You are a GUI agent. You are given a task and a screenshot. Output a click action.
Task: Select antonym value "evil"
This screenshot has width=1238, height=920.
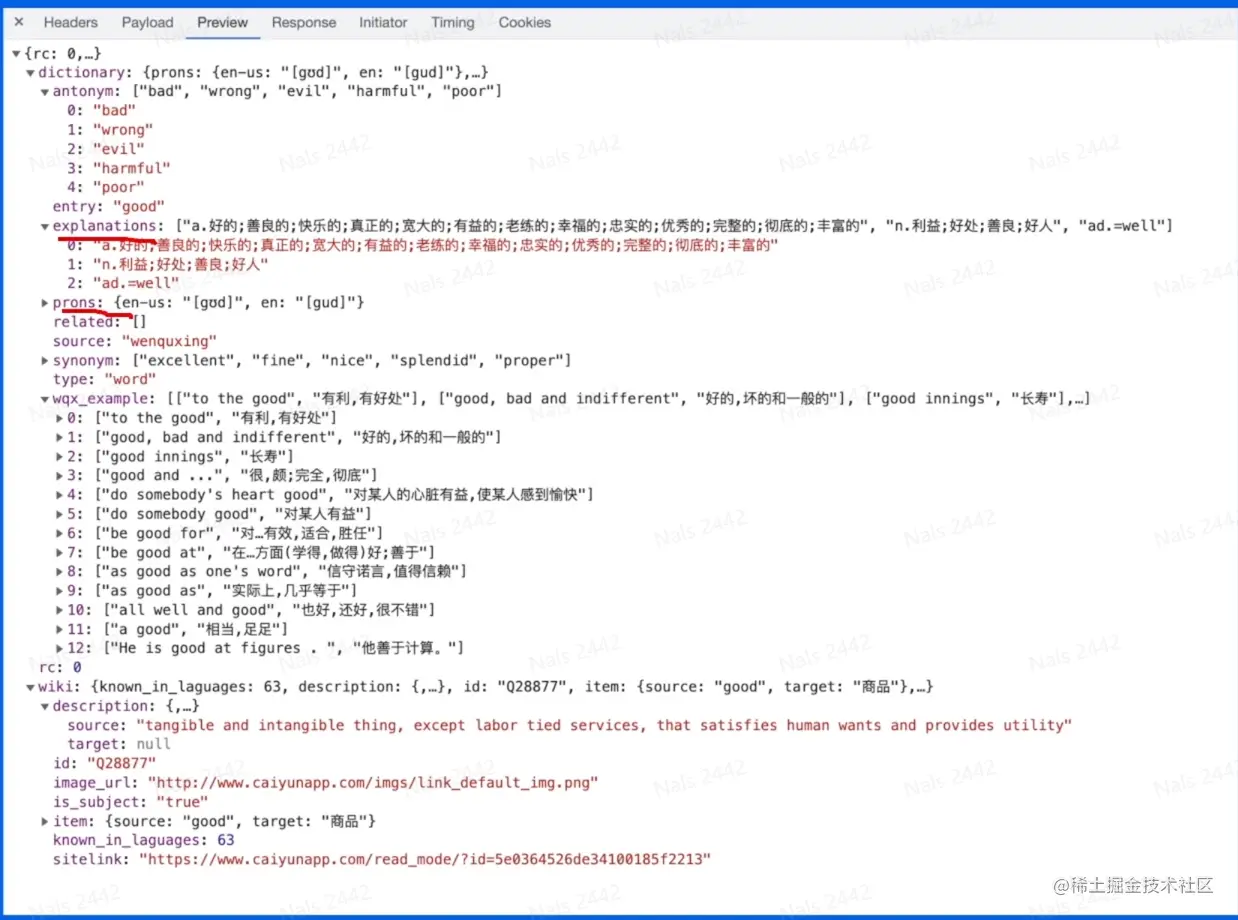click(x=118, y=149)
